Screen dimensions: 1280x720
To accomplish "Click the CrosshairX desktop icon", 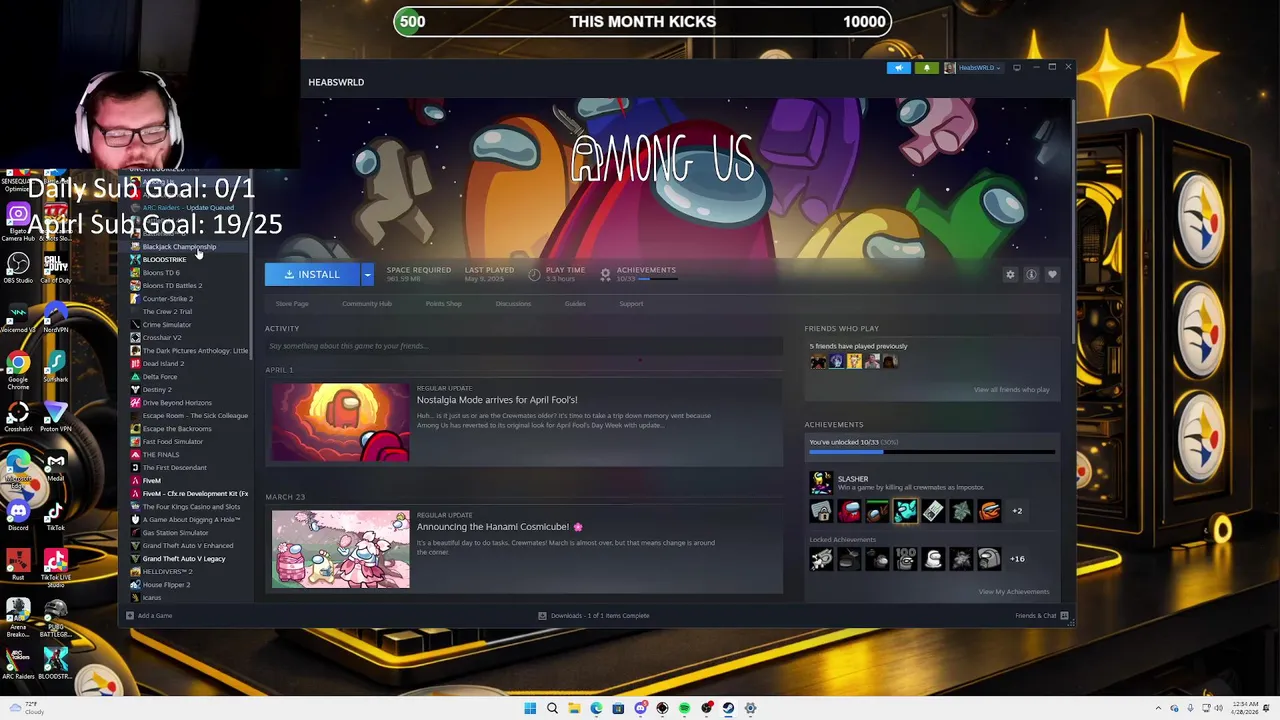I will click(18, 417).
